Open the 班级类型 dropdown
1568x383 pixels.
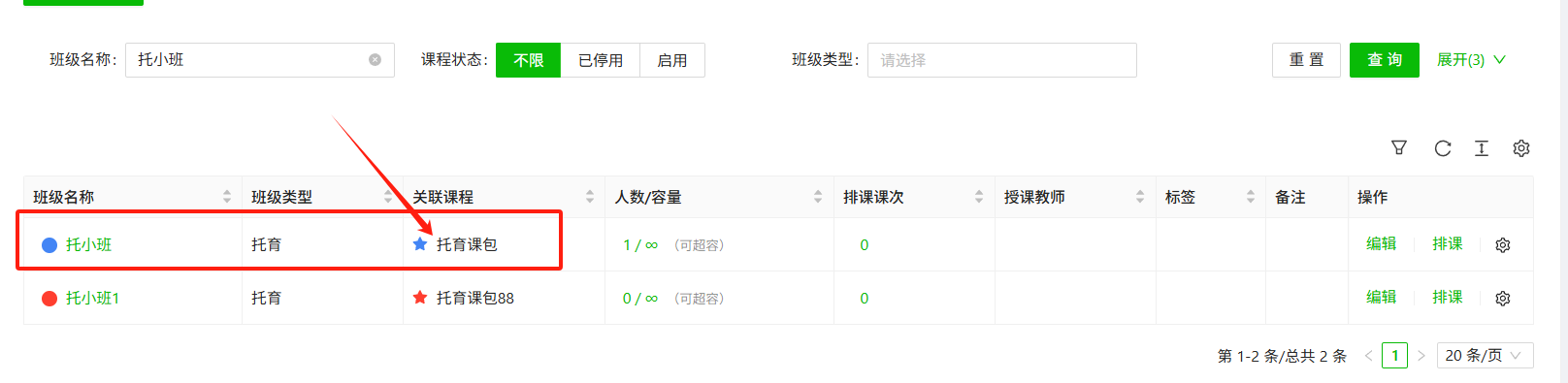pyautogui.click(x=1002, y=60)
